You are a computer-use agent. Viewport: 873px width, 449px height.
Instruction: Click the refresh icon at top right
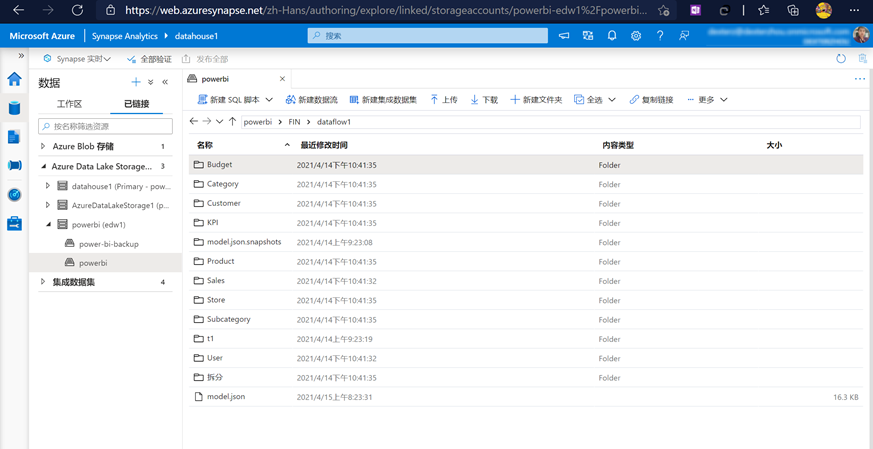click(x=841, y=58)
